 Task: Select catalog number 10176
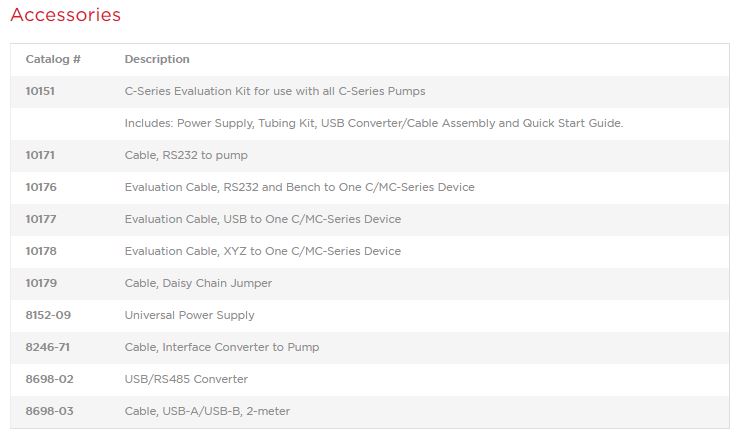[41, 187]
